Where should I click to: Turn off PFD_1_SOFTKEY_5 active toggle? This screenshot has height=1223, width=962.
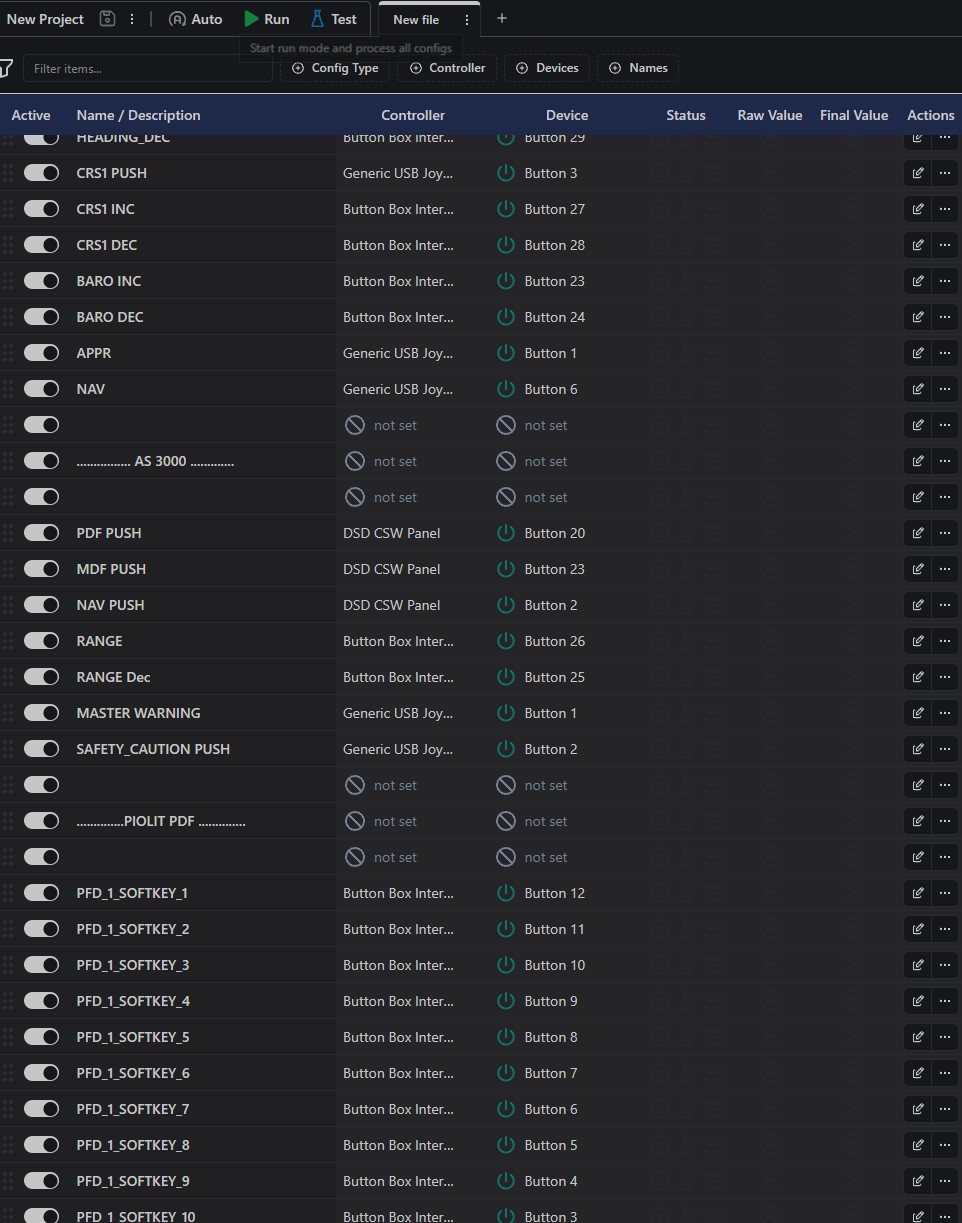[x=42, y=1037]
